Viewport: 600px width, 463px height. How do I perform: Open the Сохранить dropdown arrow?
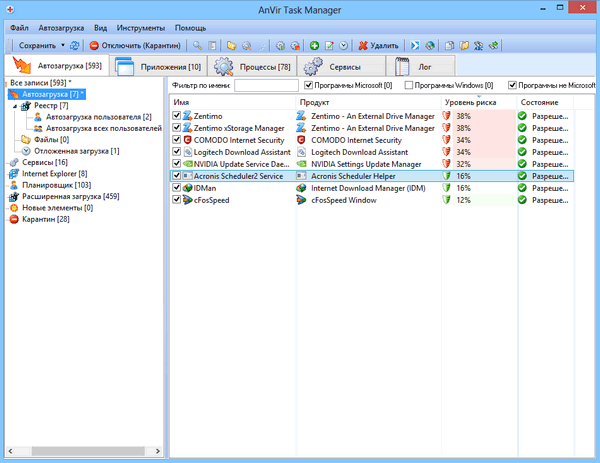click(x=62, y=45)
